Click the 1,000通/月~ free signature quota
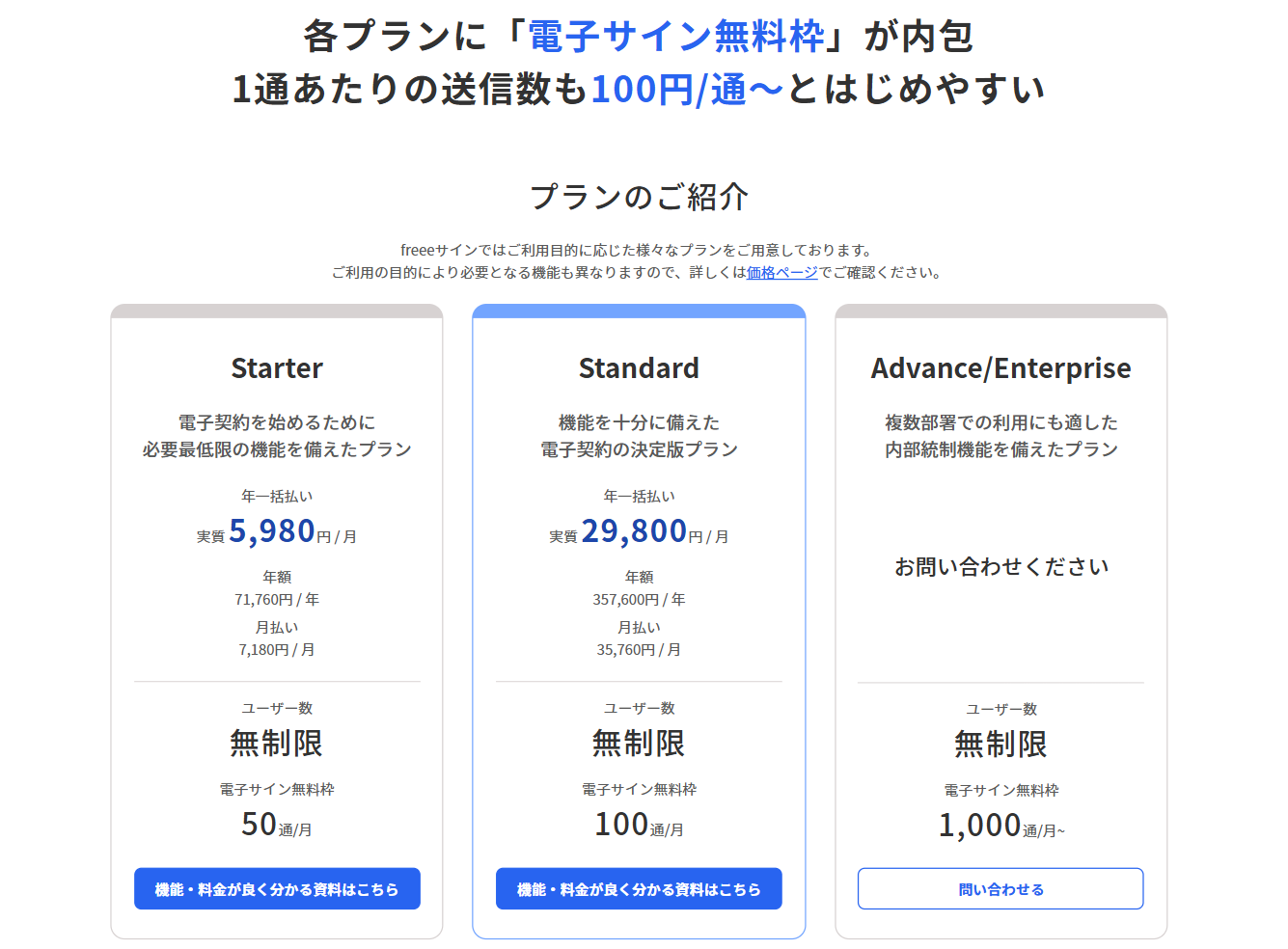 pyautogui.click(x=1000, y=827)
